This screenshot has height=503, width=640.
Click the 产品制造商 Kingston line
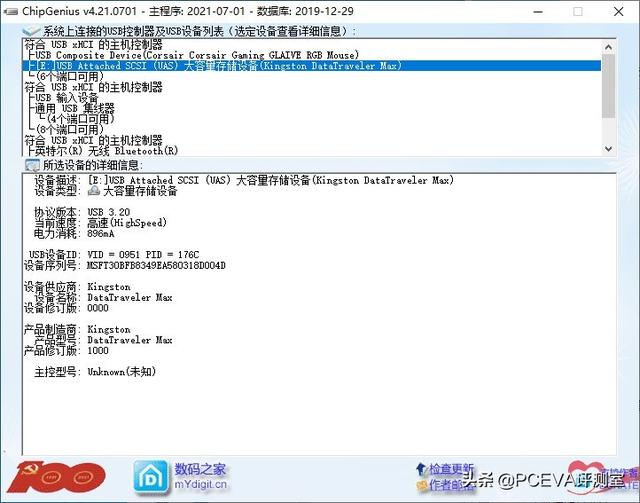point(77,329)
